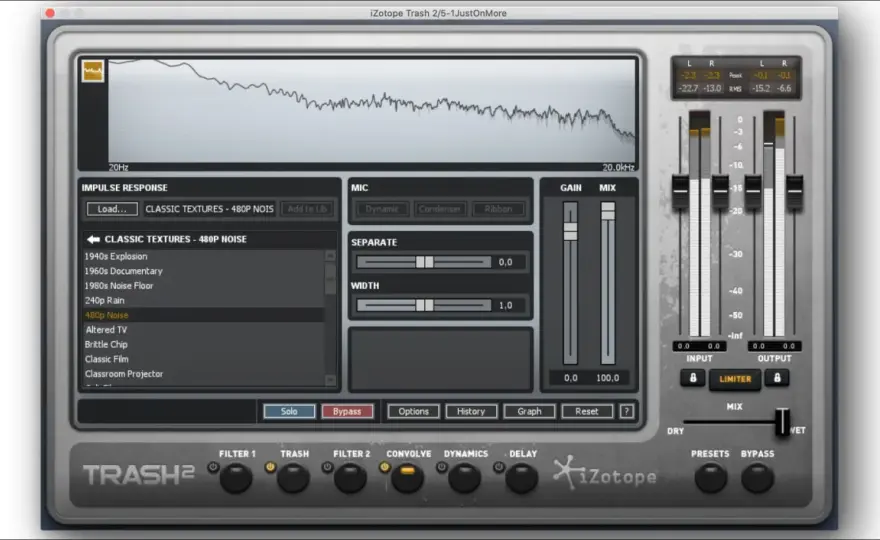Click the help question mark button

click(x=626, y=411)
